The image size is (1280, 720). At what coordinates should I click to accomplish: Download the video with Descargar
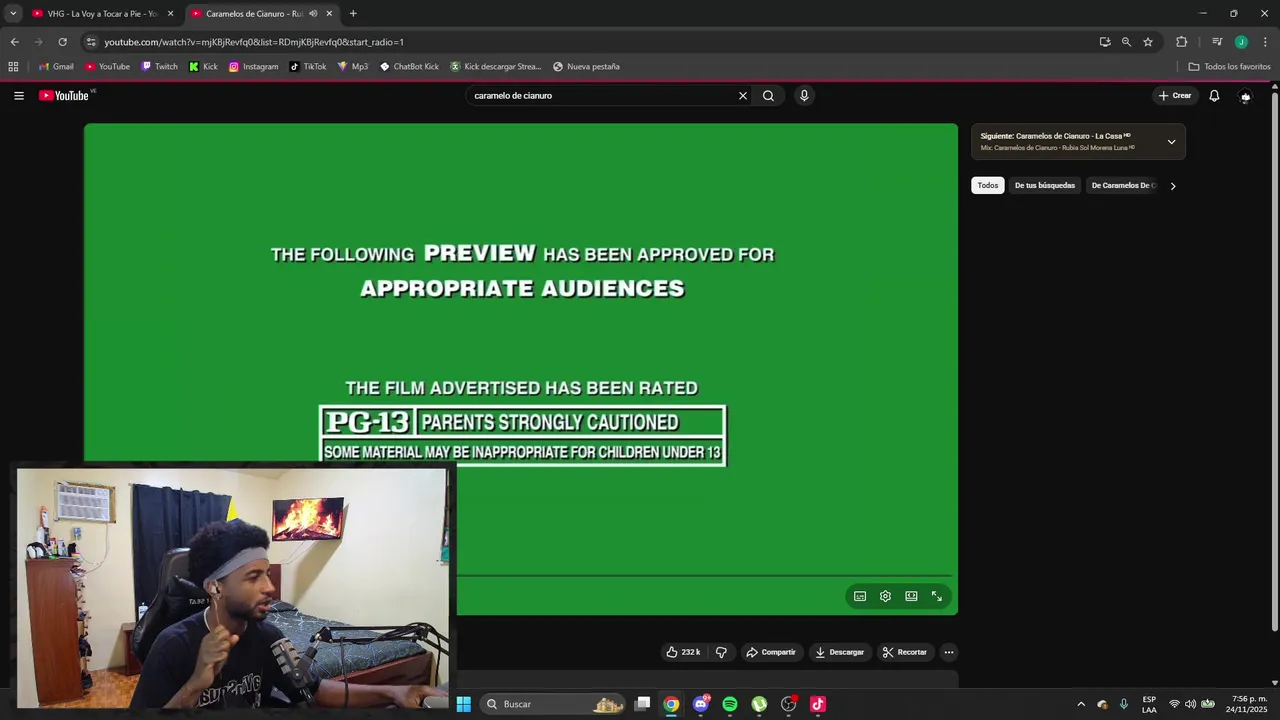point(839,652)
